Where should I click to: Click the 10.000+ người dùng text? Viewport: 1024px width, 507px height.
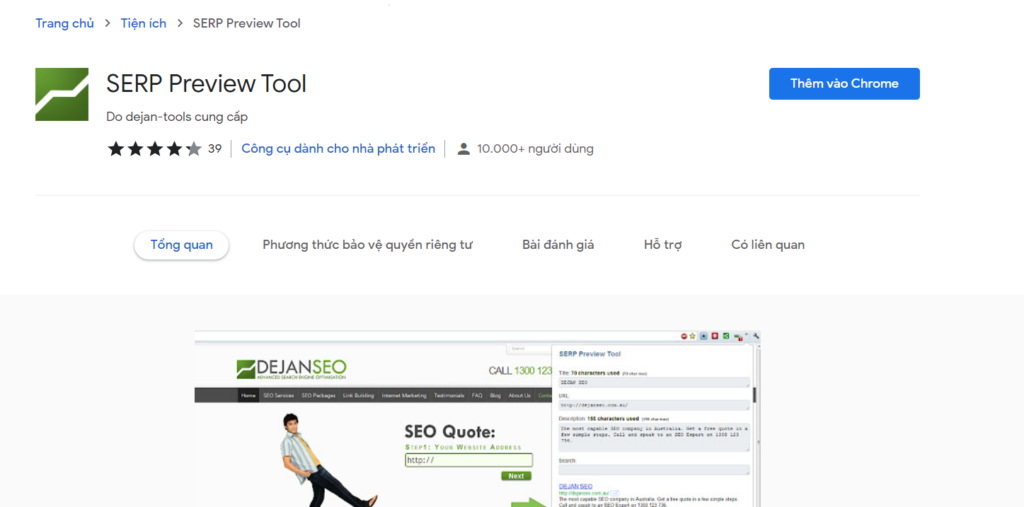[535, 149]
